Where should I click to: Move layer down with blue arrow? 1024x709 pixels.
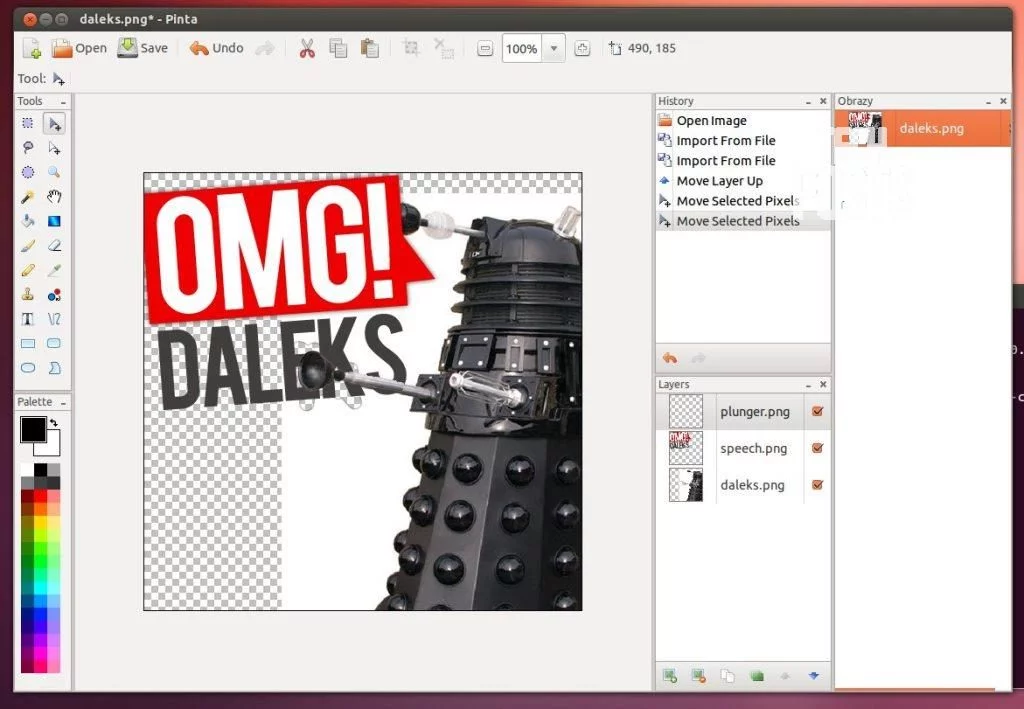click(x=814, y=676)
